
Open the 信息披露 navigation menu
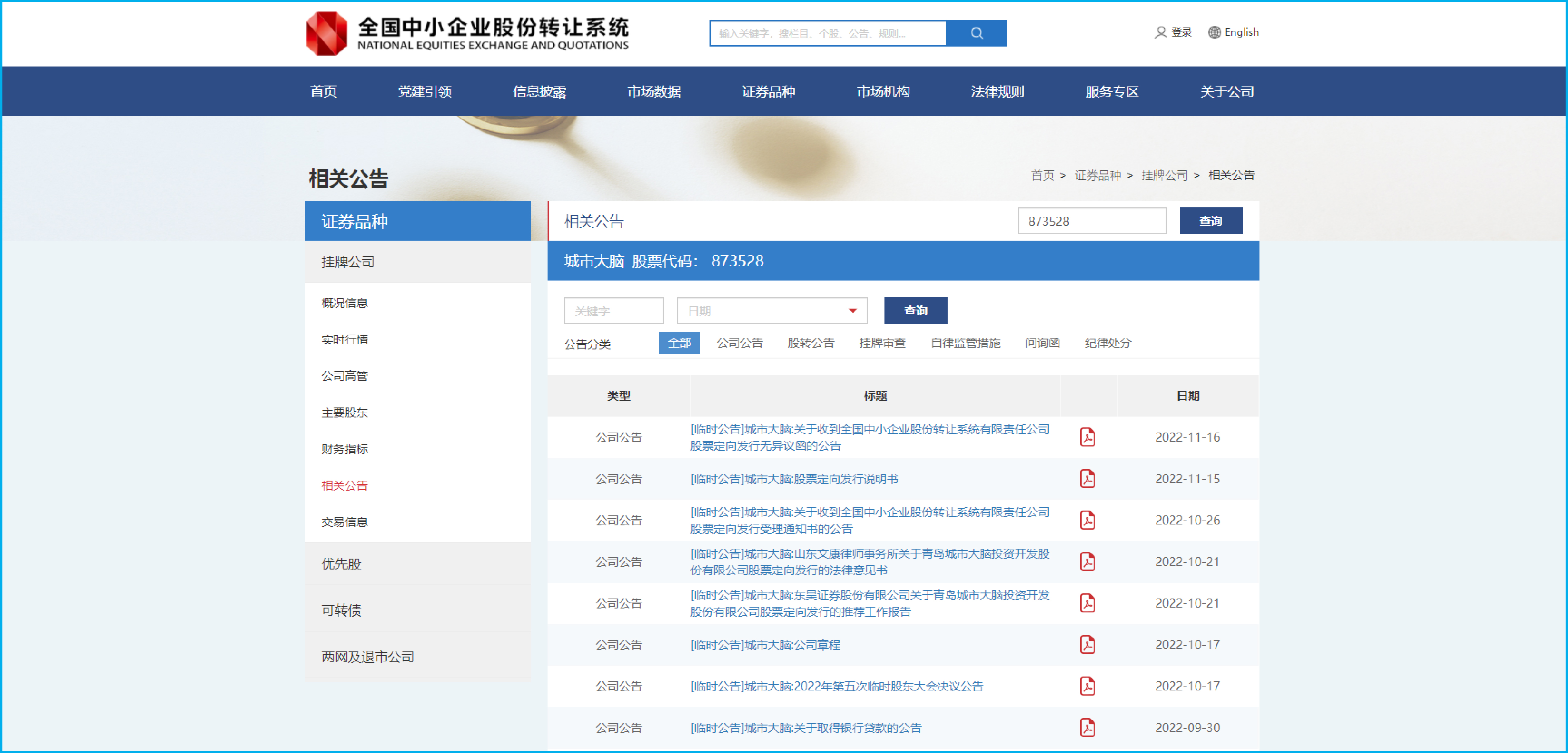[x=539, y=92]
